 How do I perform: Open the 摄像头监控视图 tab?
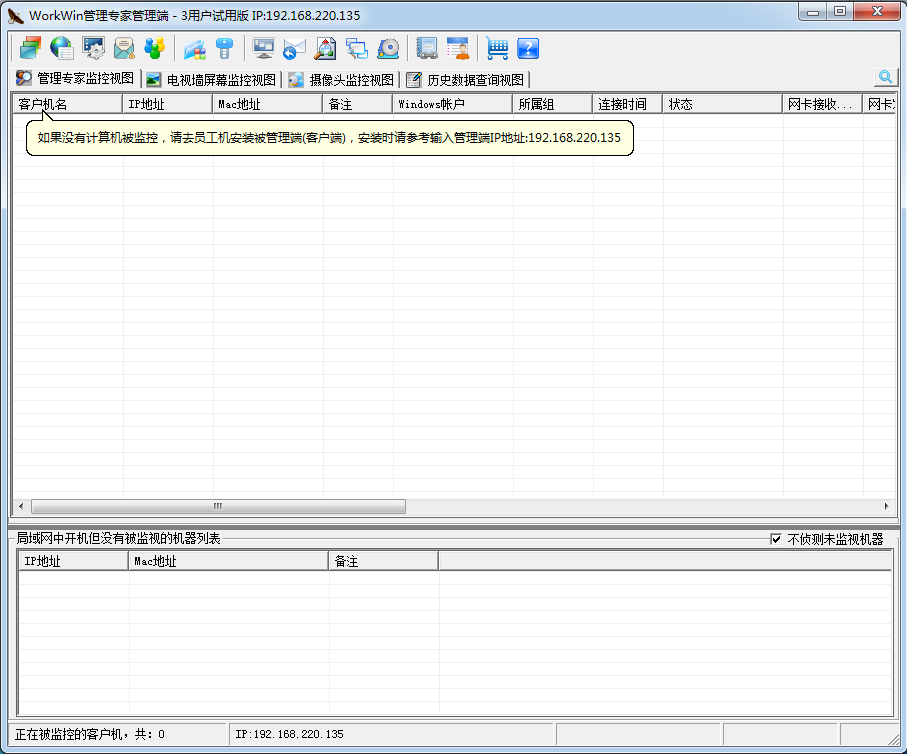click(x=342, y=80)
